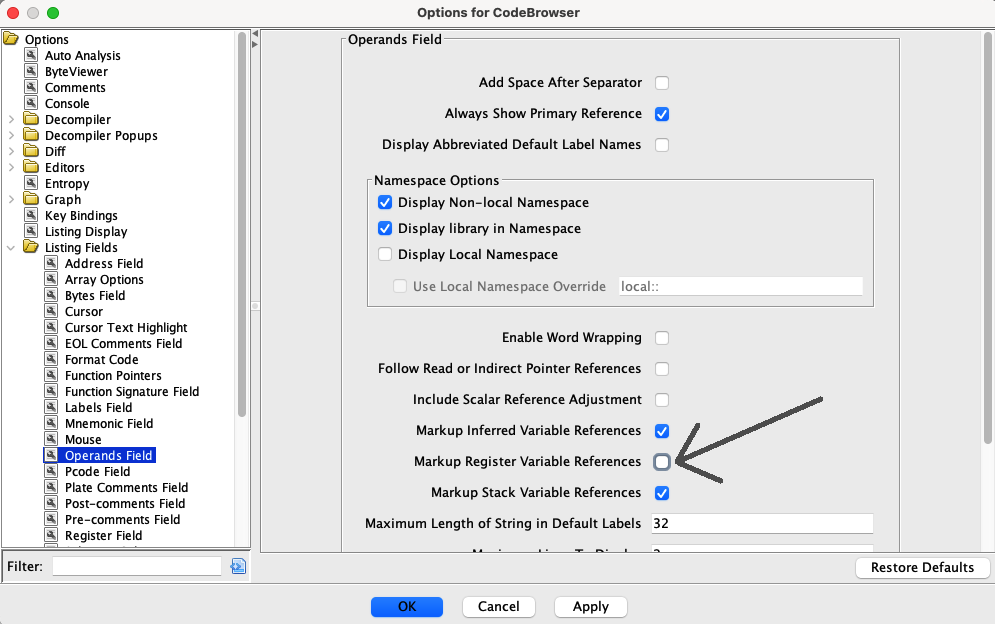995x624 pixels.
Task: Click the Key Bindings wrench icon
Action: pos(31,215)
